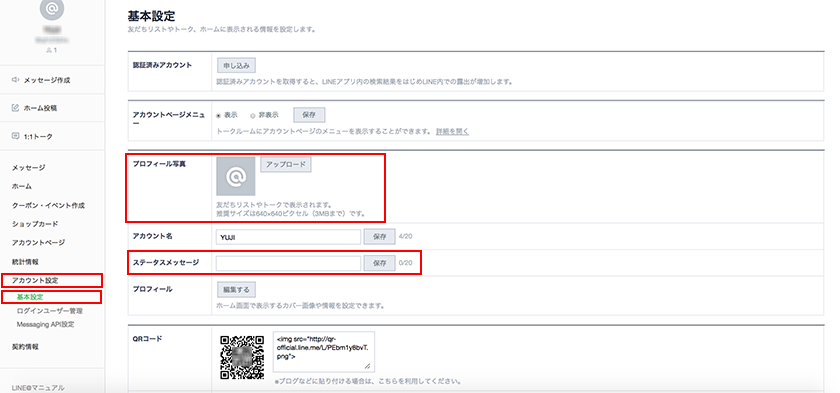Open 統計情報 menu item
The width and height of the screenshot is (840, 393).
coord(25,262)
